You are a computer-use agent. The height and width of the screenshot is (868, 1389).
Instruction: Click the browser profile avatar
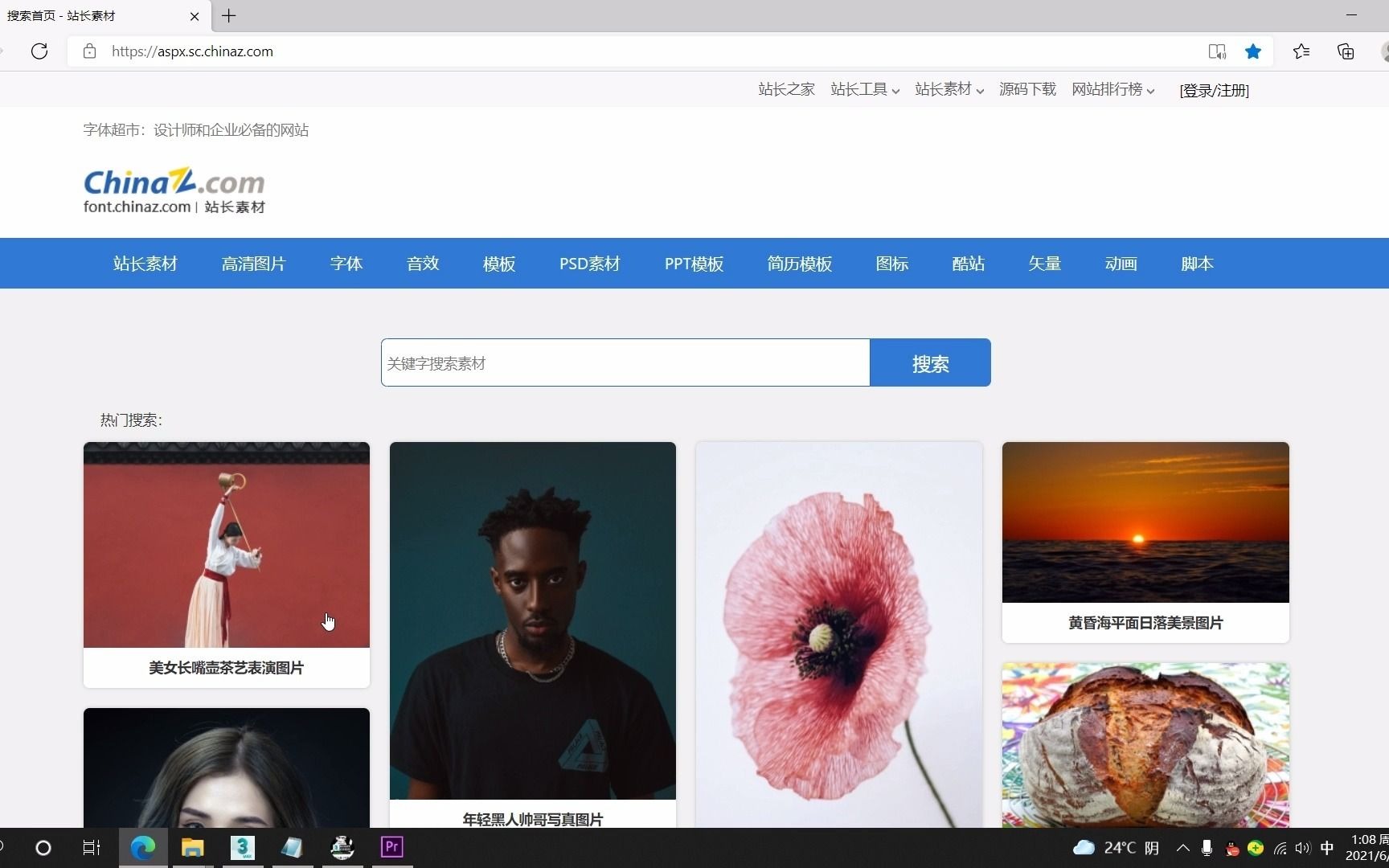1384,51
